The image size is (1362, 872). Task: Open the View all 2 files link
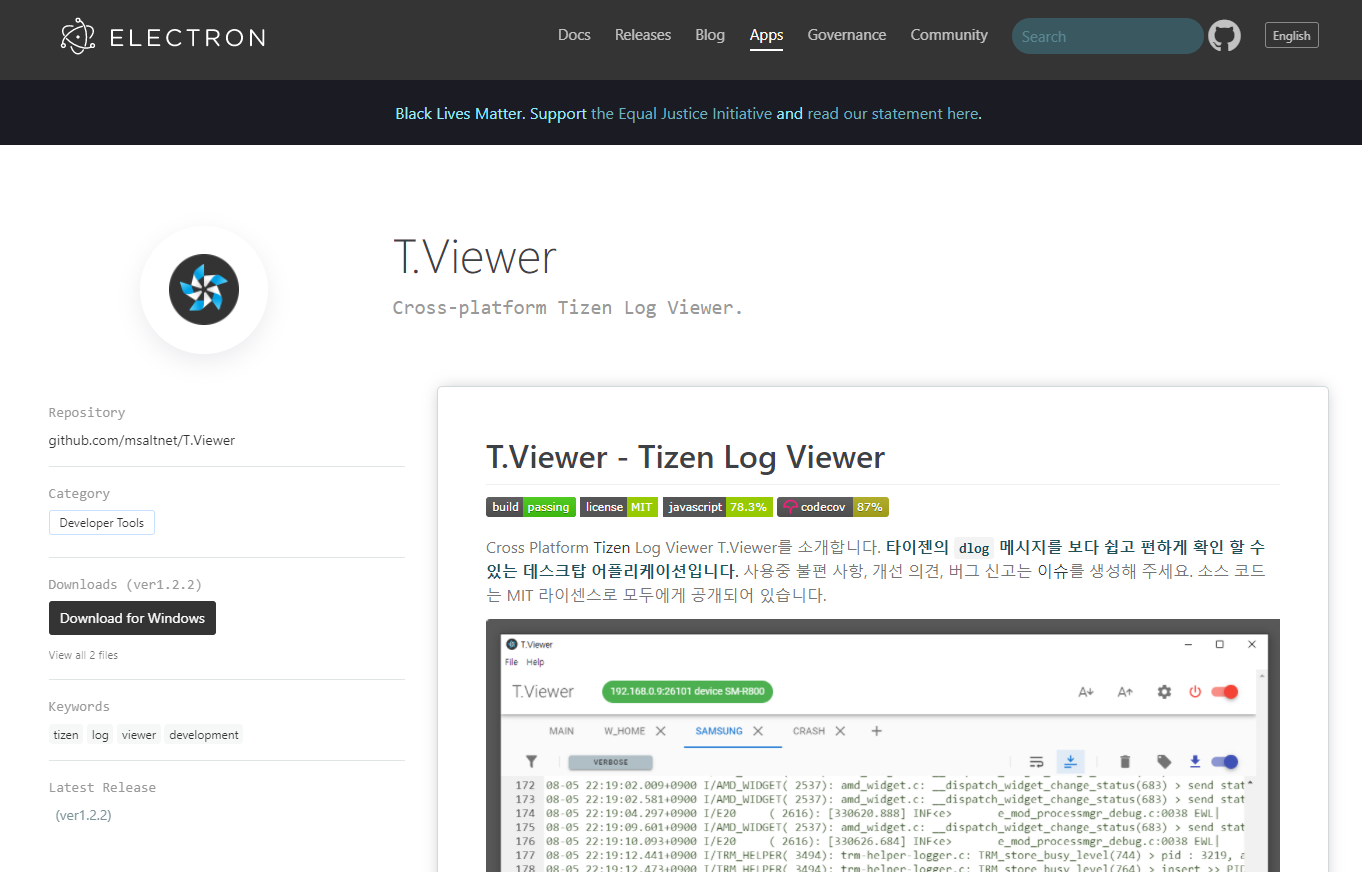tap(83, 655)
